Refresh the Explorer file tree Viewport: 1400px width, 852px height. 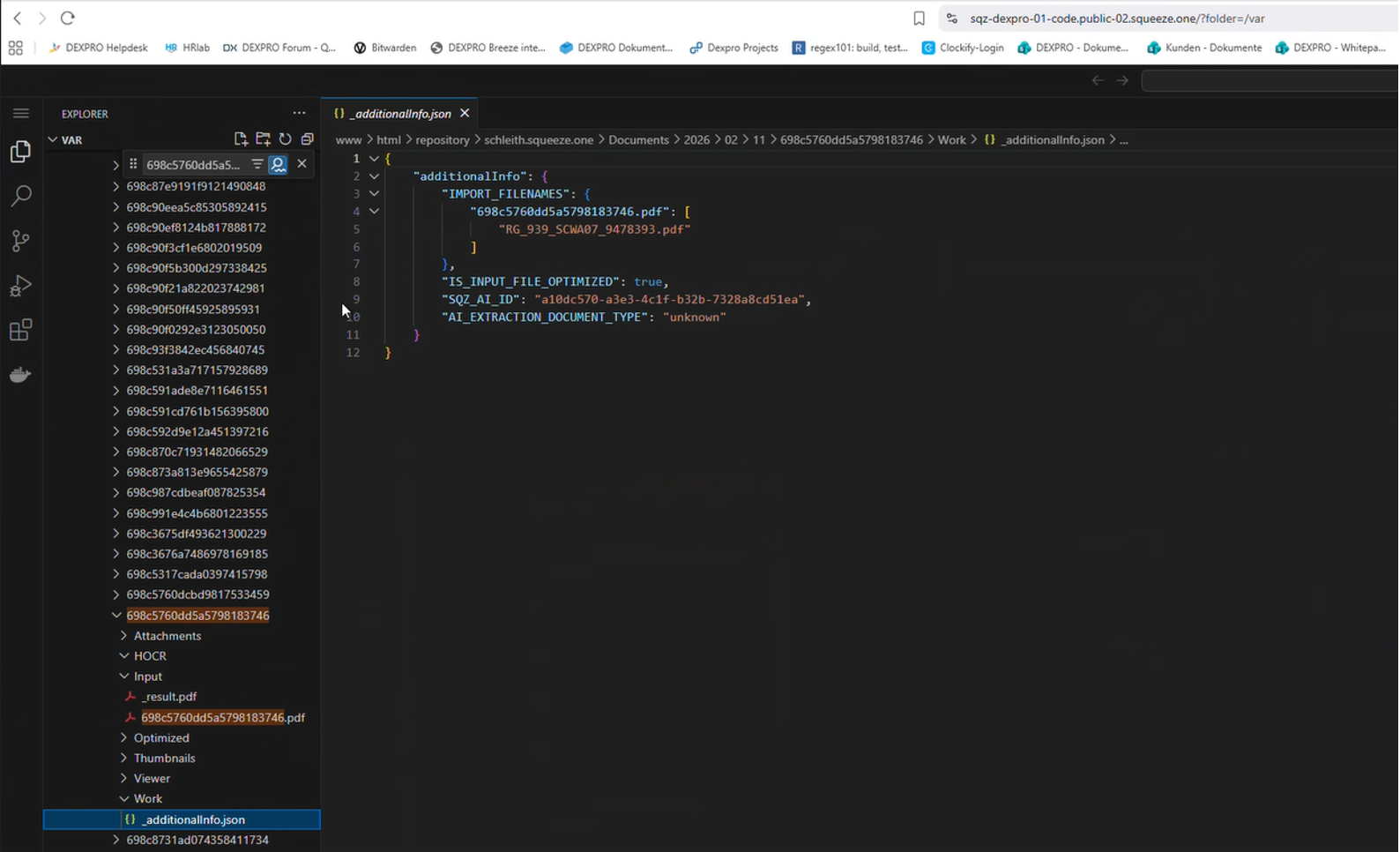tap(285, 139)
